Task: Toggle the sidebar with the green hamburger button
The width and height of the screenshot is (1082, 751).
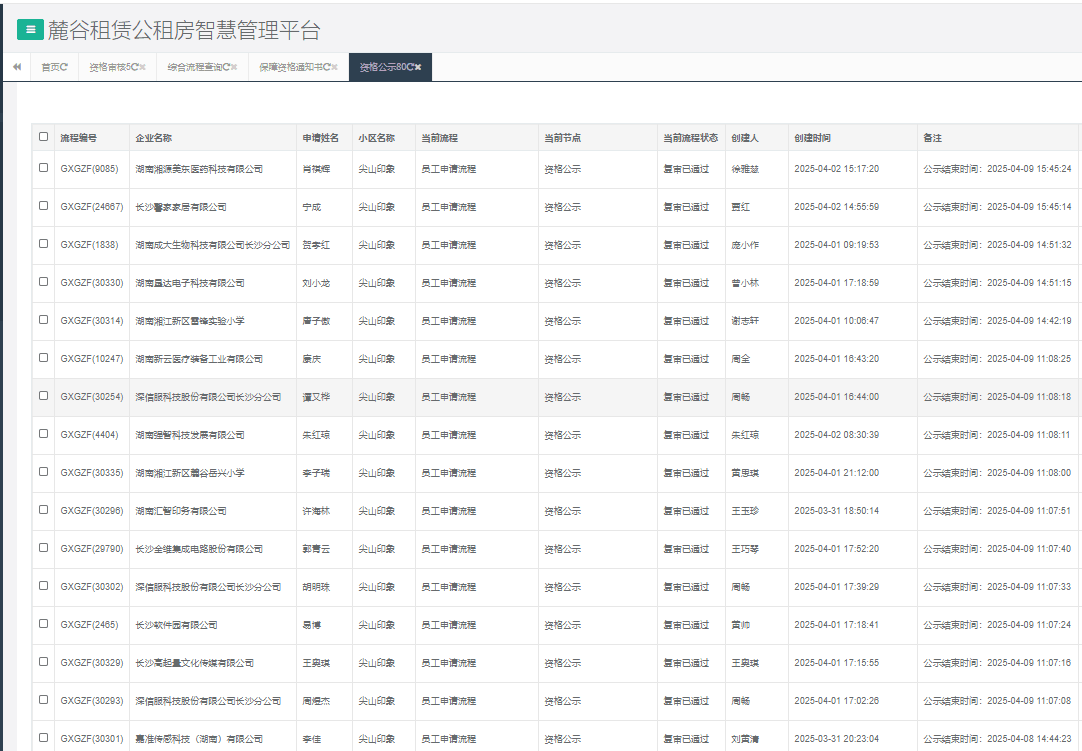Action: pos(30,30)
